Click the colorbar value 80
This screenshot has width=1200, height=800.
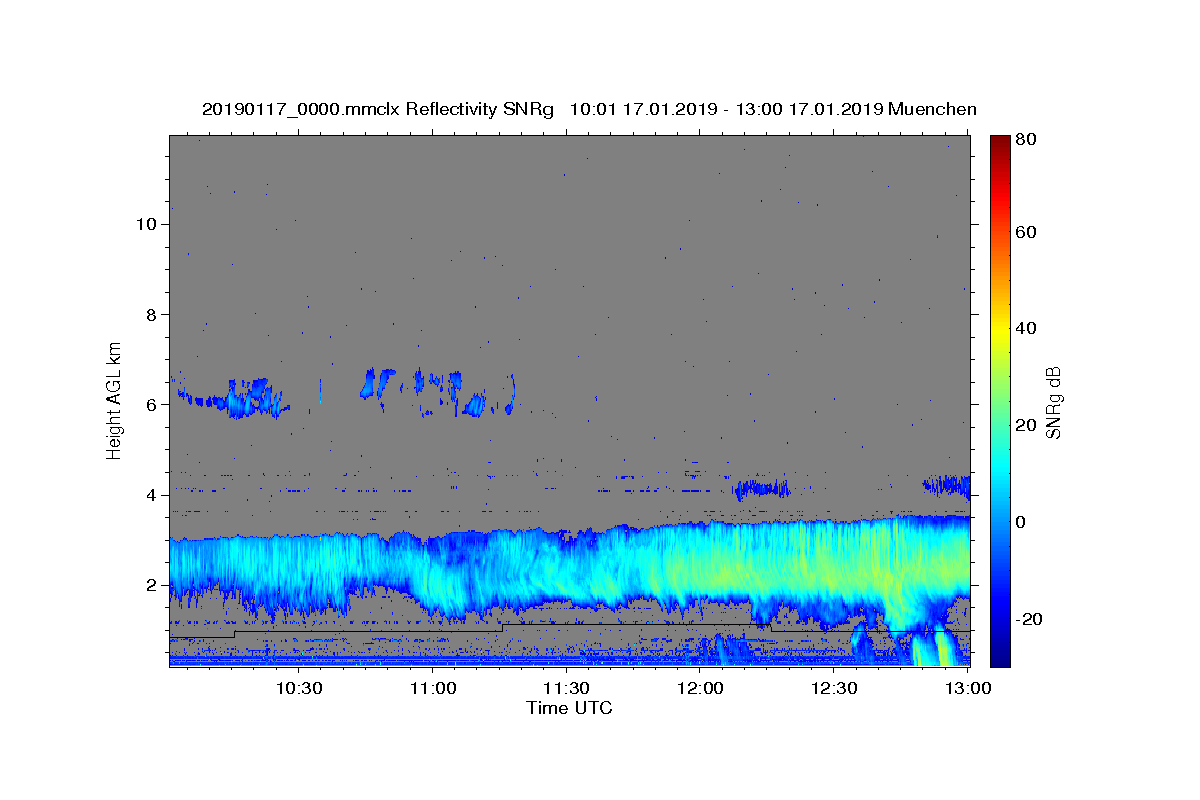point(1027,139)
